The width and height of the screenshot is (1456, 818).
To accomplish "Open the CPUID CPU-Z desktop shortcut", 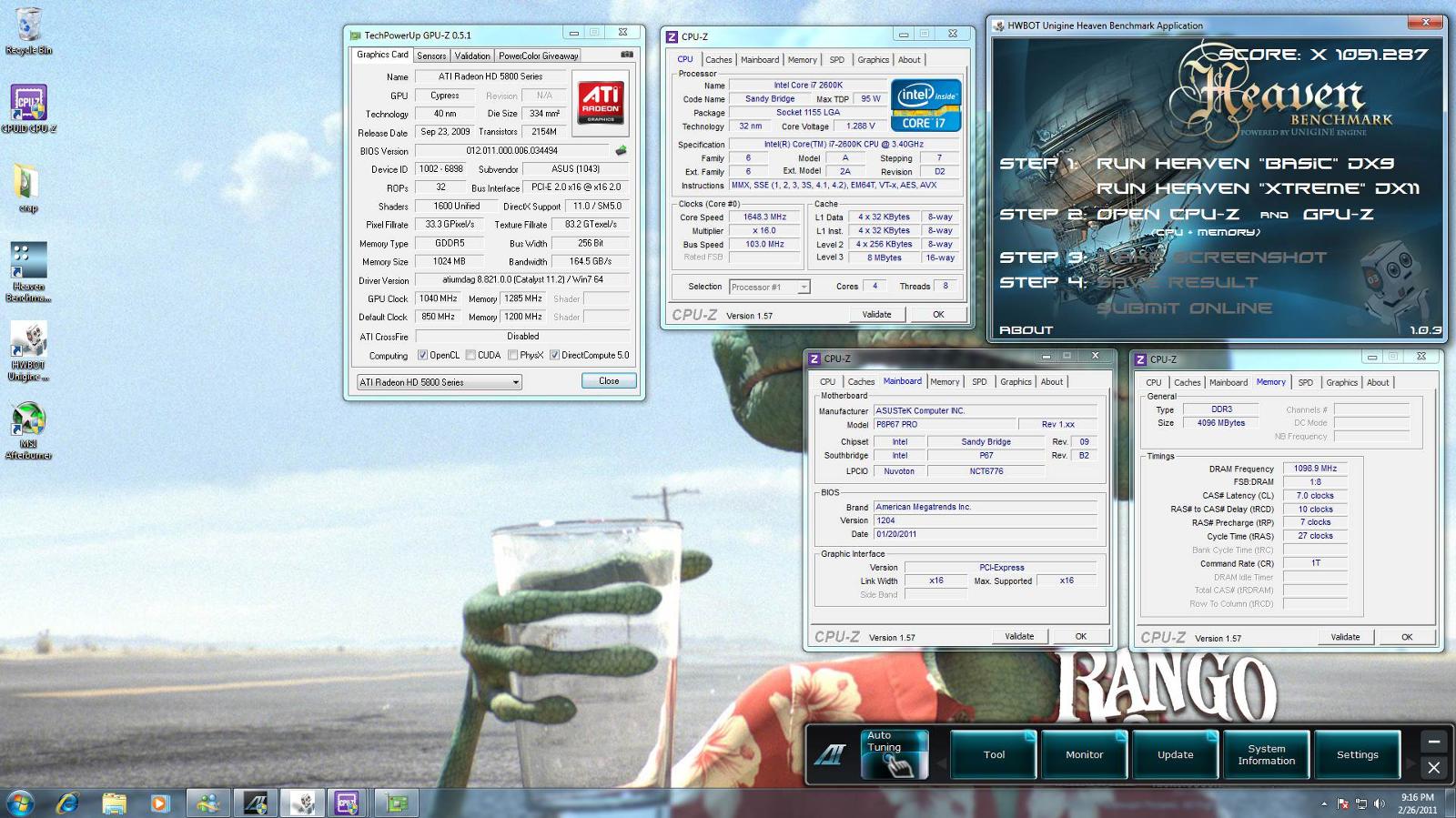I will 28,109.
